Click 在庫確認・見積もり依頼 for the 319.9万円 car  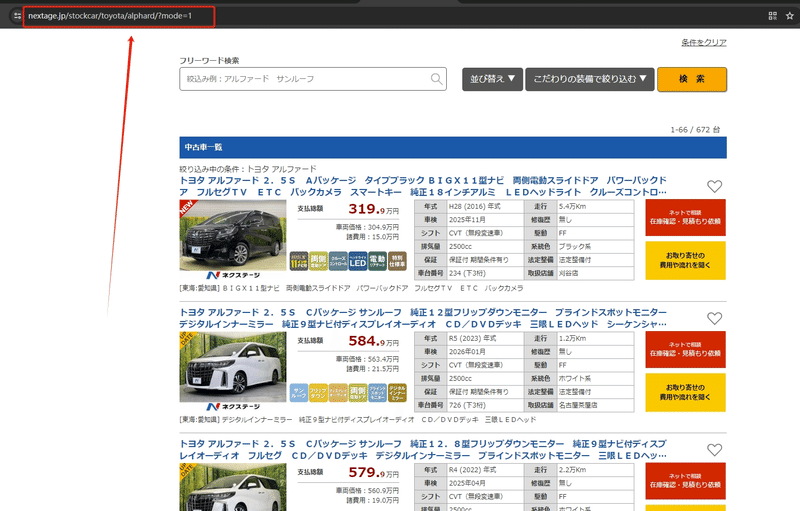coord(685,217)
